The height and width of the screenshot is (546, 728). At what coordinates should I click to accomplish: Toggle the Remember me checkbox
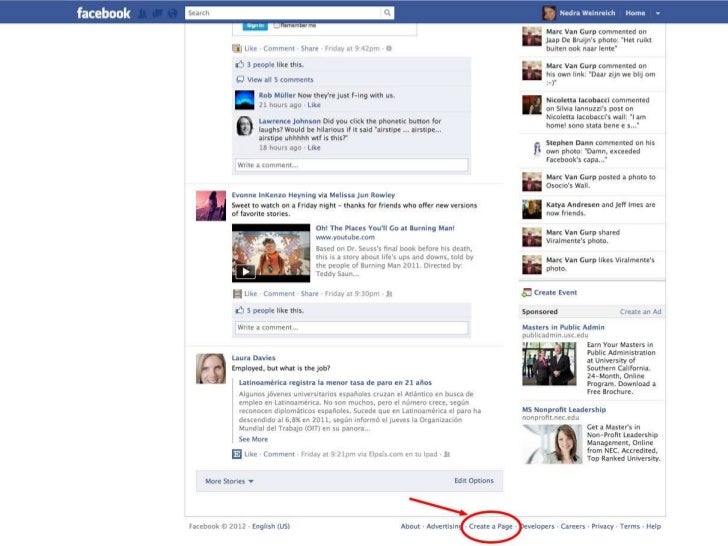(x=277, y=26)
